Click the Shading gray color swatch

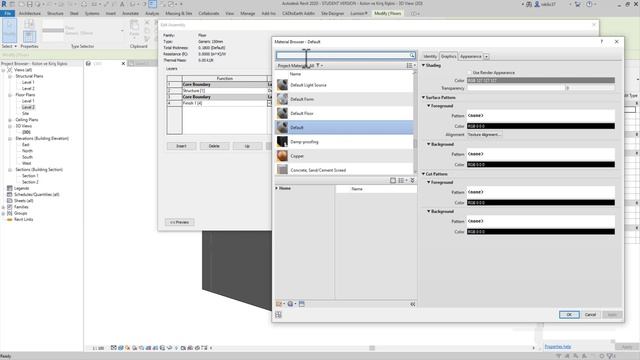(x=541, y=80)
